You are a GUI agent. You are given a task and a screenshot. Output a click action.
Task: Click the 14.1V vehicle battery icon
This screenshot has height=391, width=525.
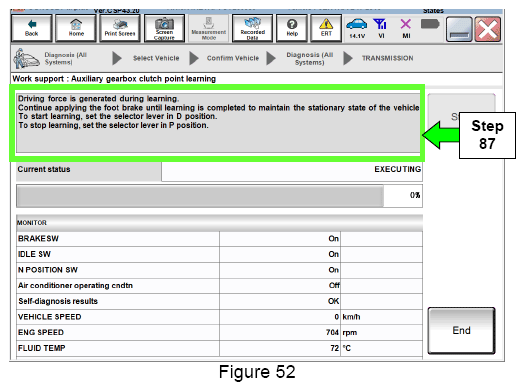pos(357,28)
